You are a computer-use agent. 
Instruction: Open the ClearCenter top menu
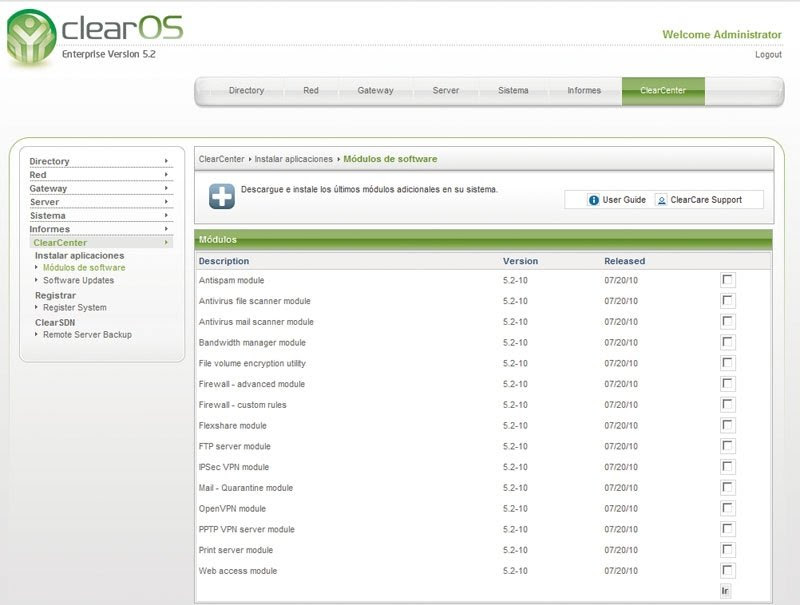click(x=663, y=91)
